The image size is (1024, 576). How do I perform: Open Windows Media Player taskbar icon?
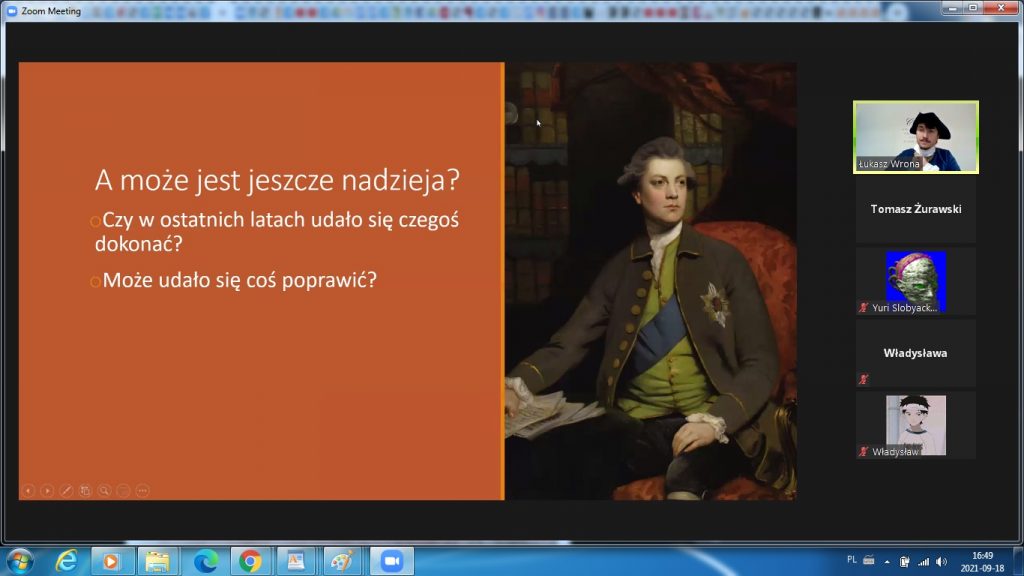tap(112, 561)
